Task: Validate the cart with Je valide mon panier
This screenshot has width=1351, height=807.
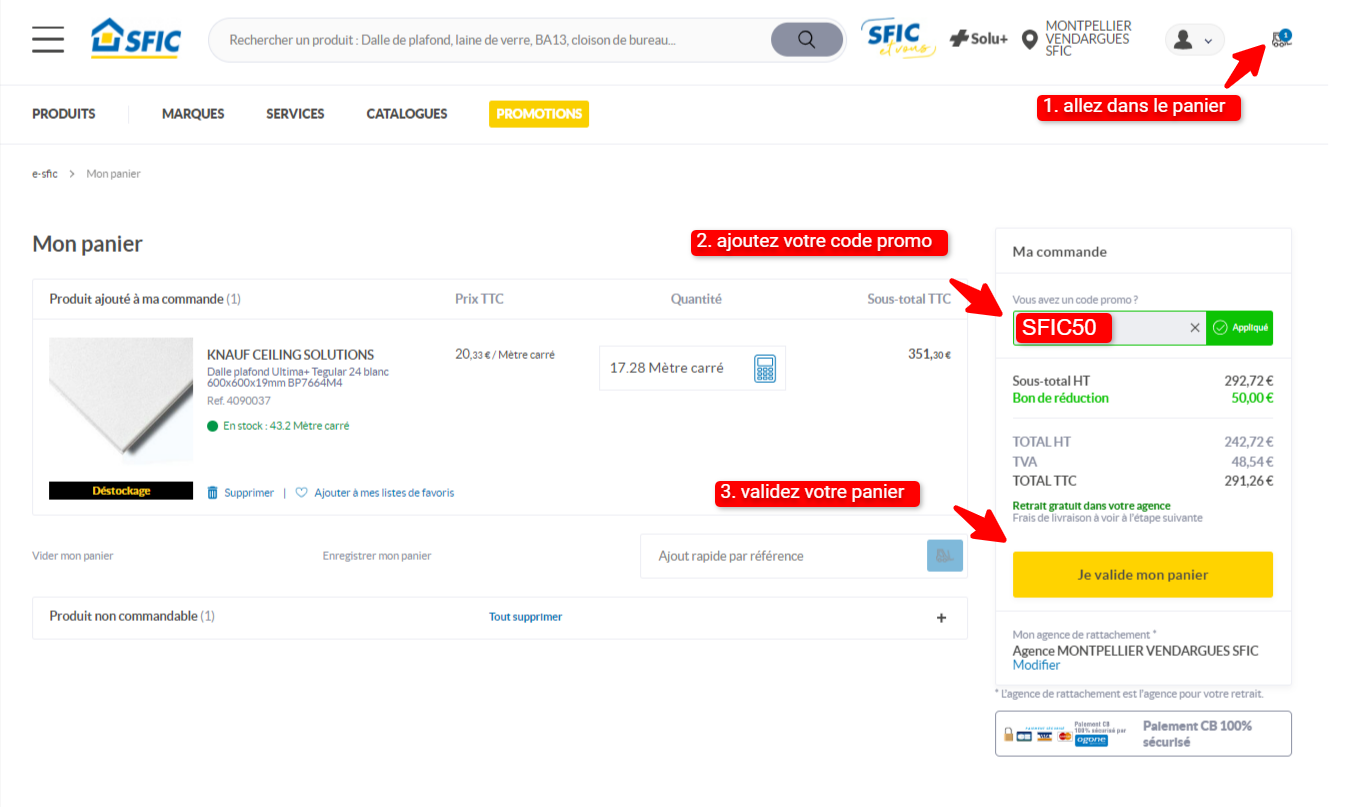Action: coord(1142,574)
